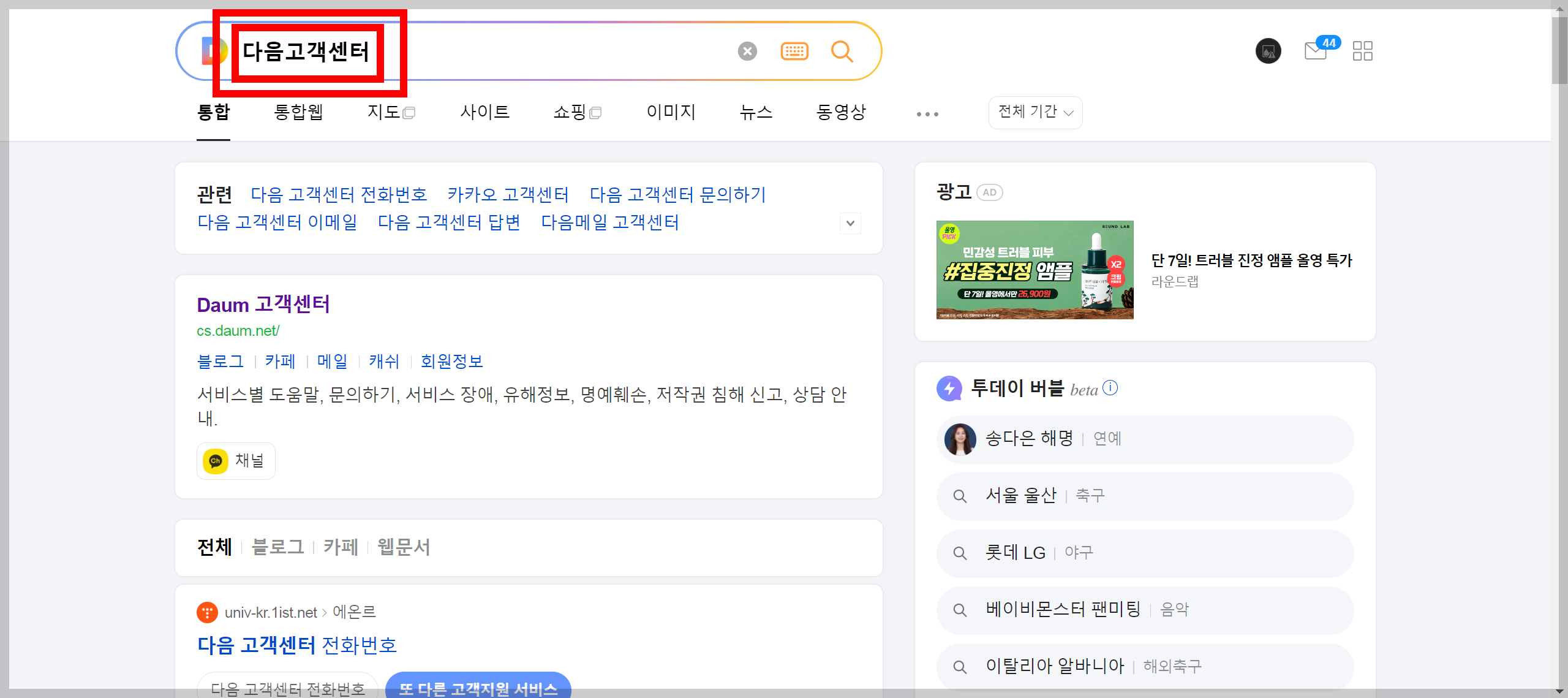Click the 라운드랩 ad banner image
Viewport: 1568px width, 698px height.
[x=1035, y=270]
